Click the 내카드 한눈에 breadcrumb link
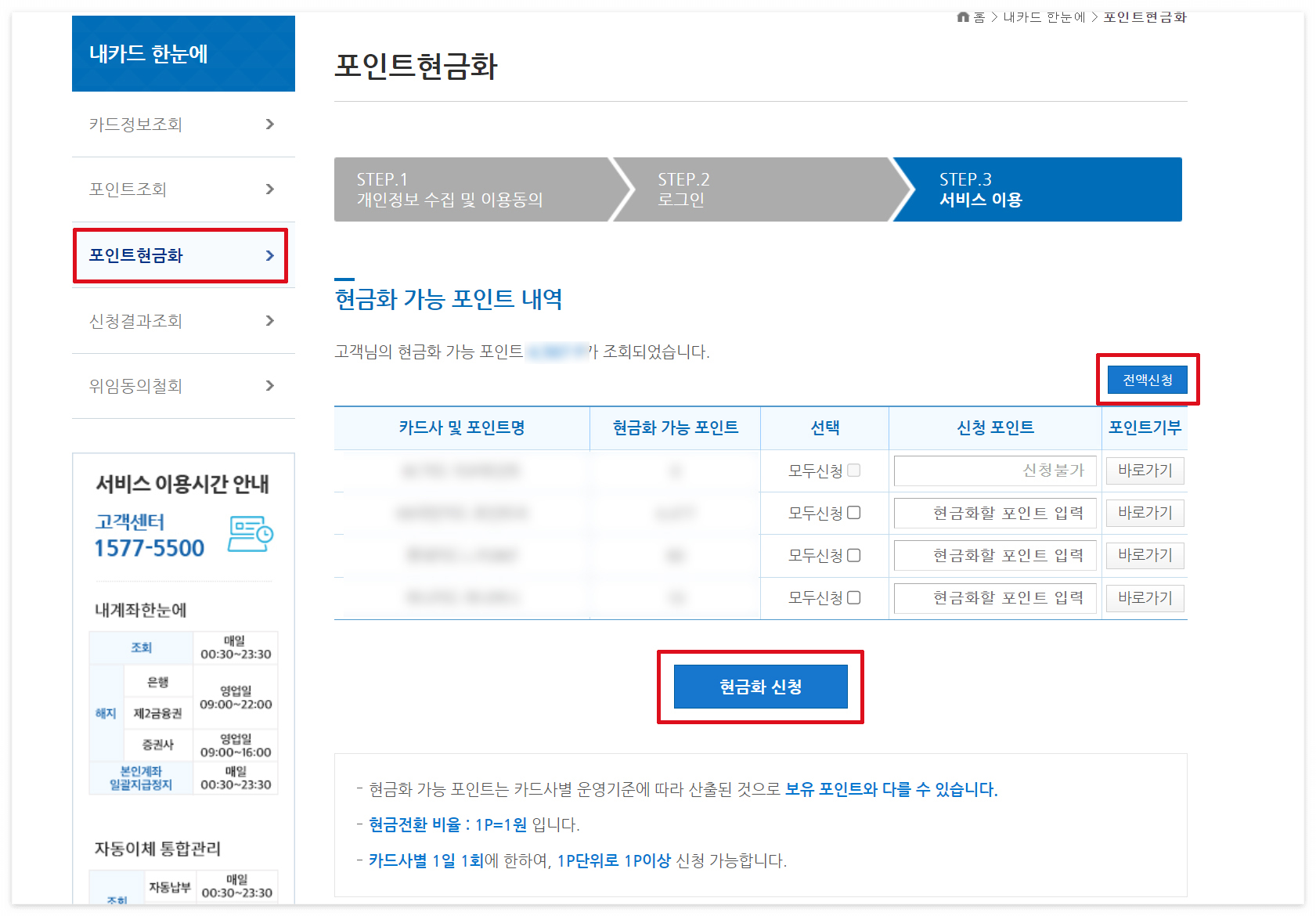The image size is (1316, 916). [x=1046, y=16]
